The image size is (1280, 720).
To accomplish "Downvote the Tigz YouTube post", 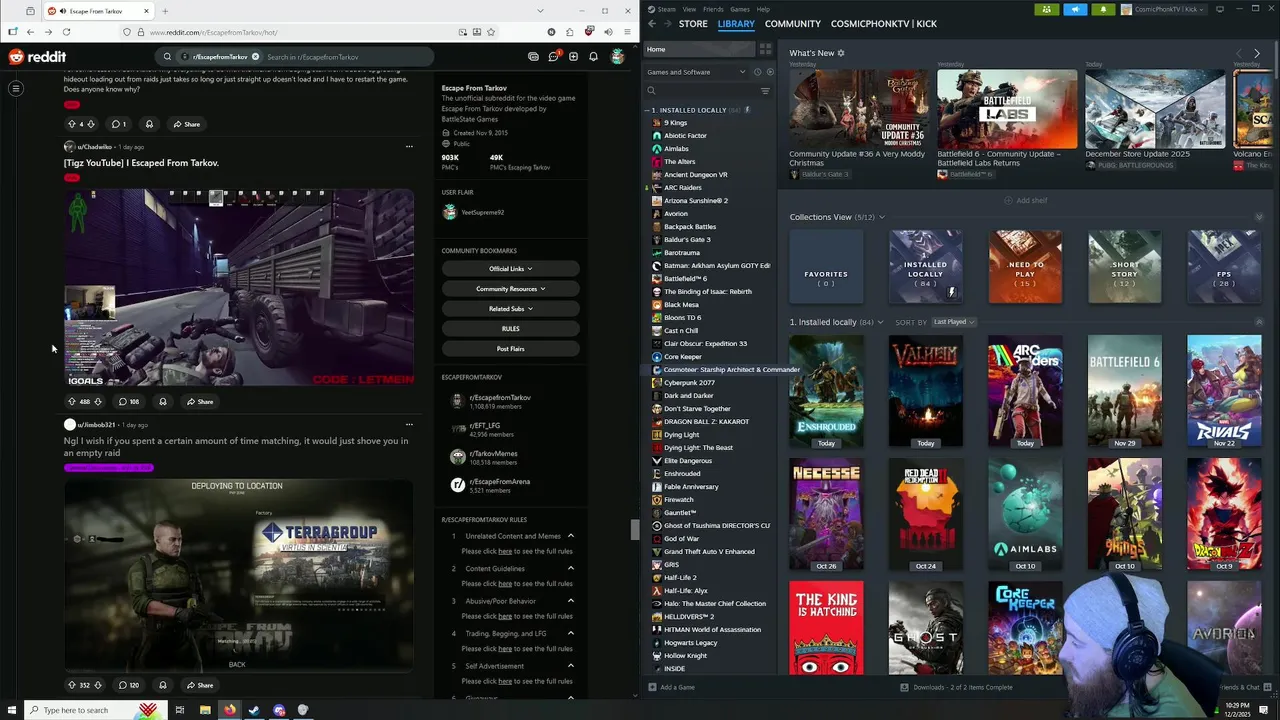I will coord(98,401).
